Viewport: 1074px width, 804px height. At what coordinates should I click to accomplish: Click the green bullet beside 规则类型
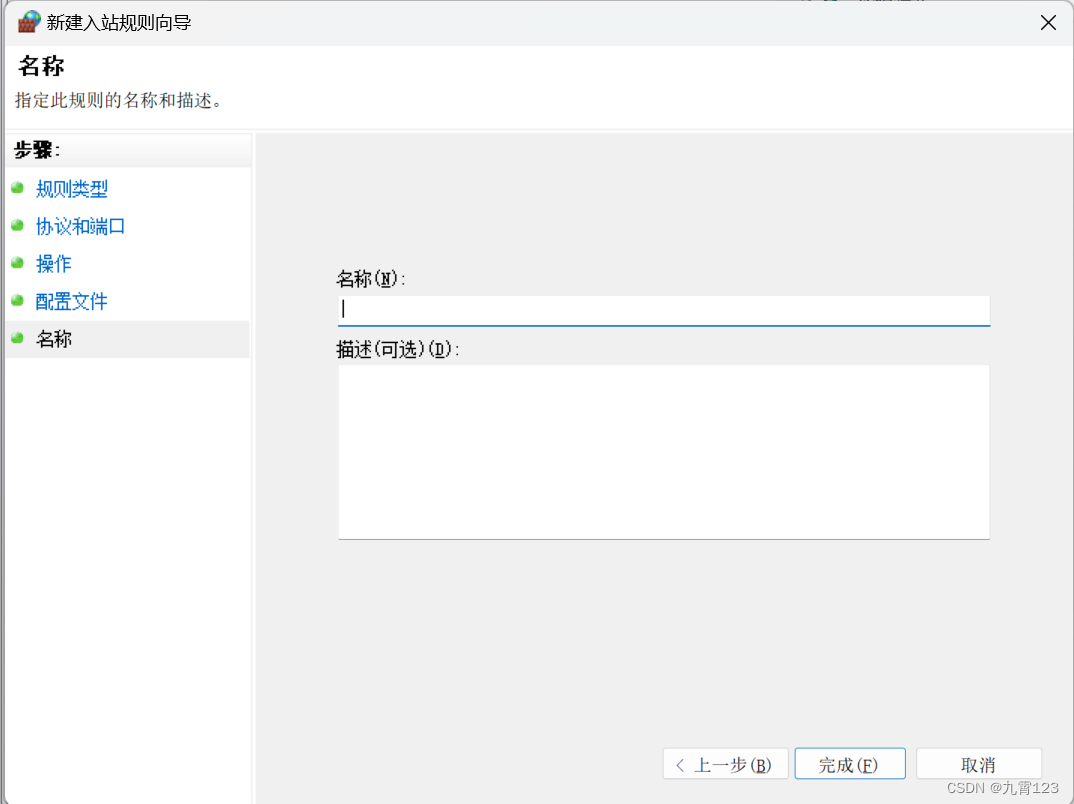tap(18, 188)
